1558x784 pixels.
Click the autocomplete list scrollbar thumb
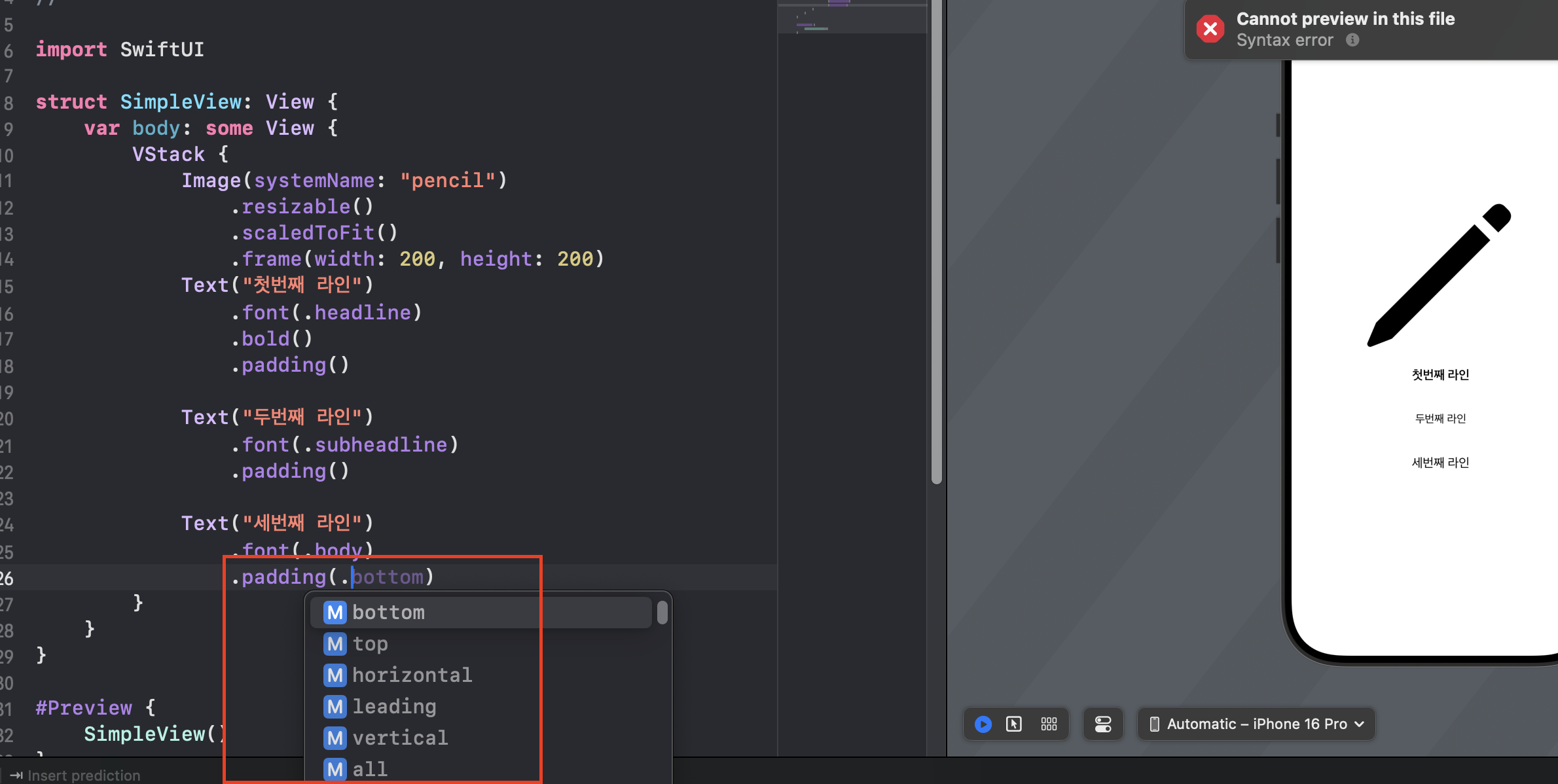[662, 613]
